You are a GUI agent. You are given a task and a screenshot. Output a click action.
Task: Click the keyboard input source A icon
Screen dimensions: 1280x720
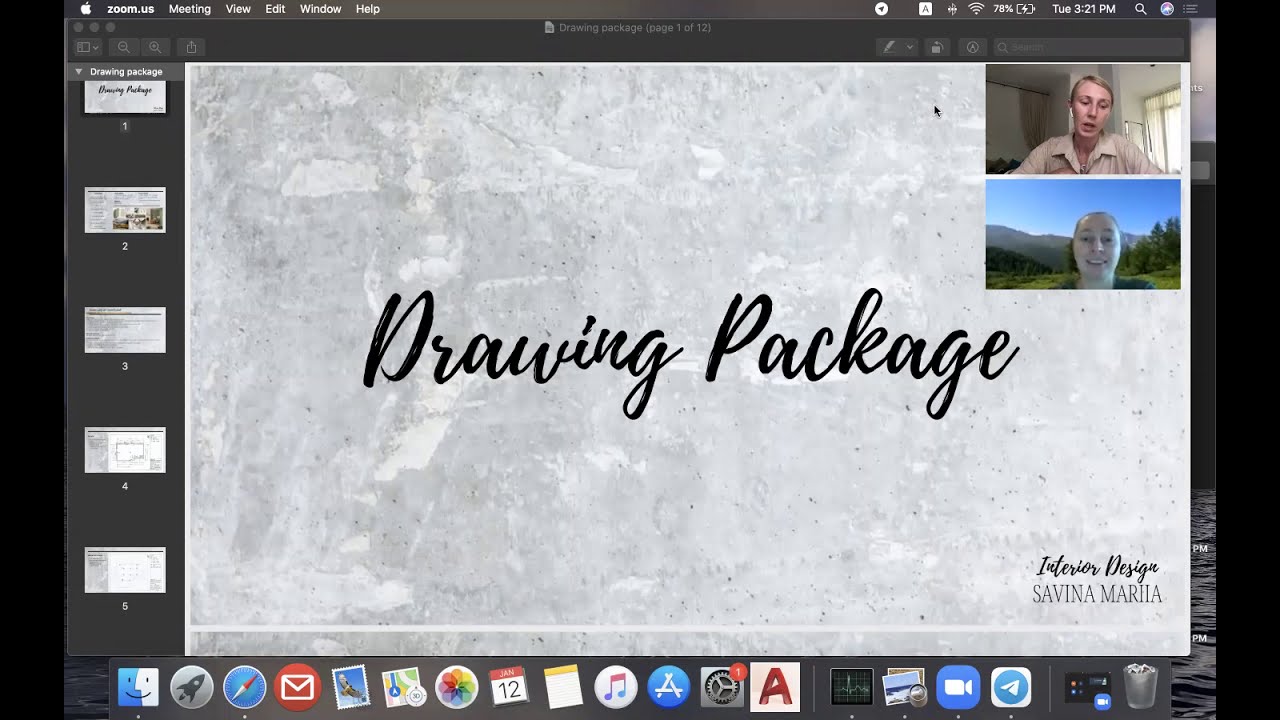[925, 9]
